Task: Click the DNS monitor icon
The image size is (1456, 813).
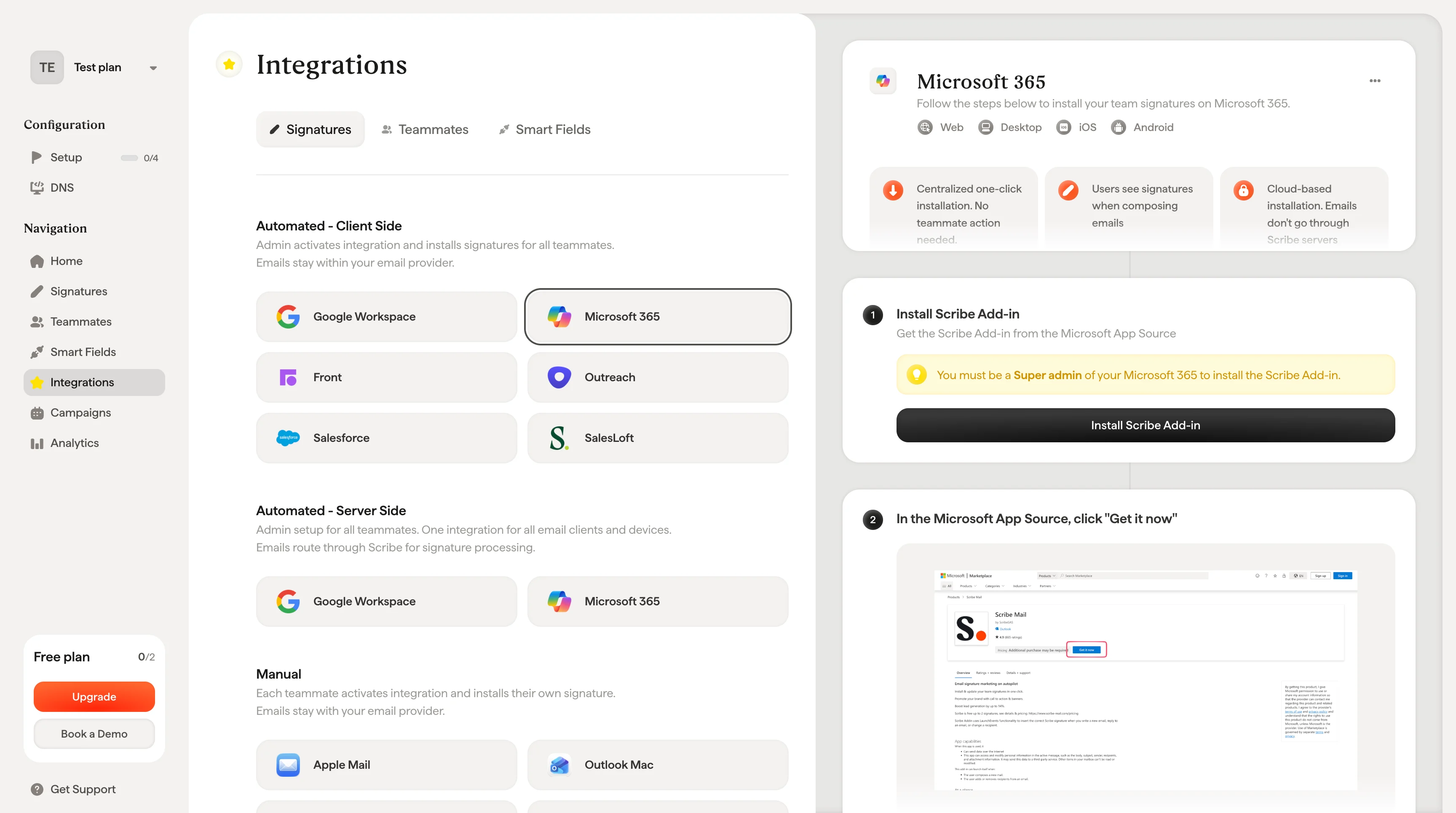Action: (37, 187)
